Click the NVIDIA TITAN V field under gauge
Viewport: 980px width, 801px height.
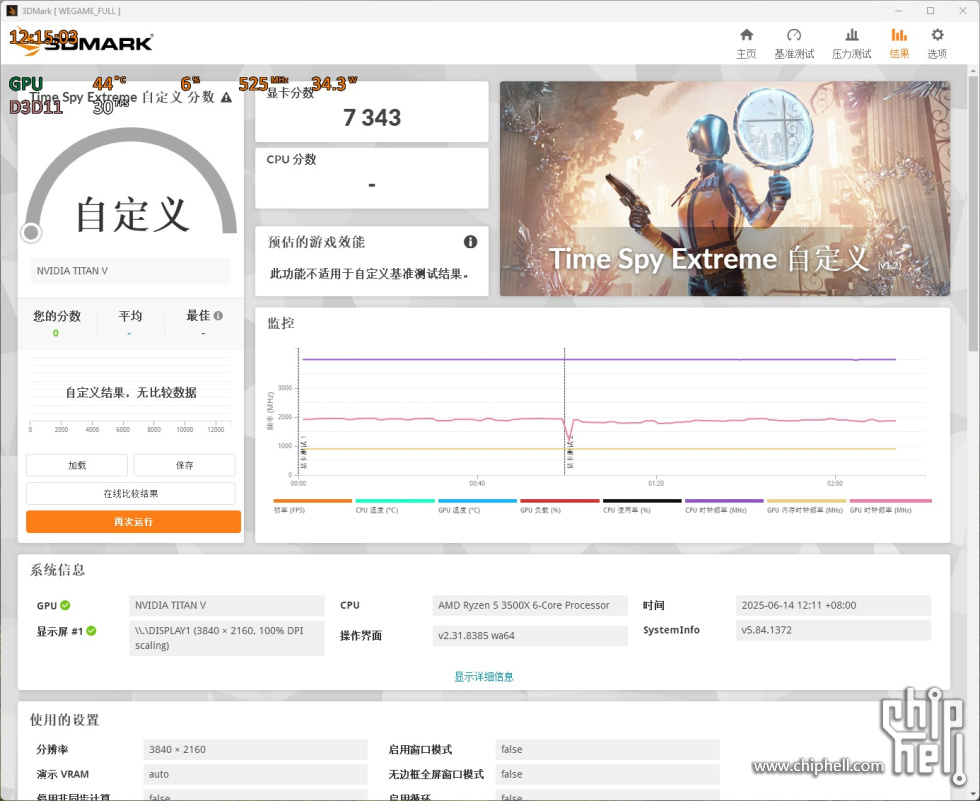tap(131, 271)
